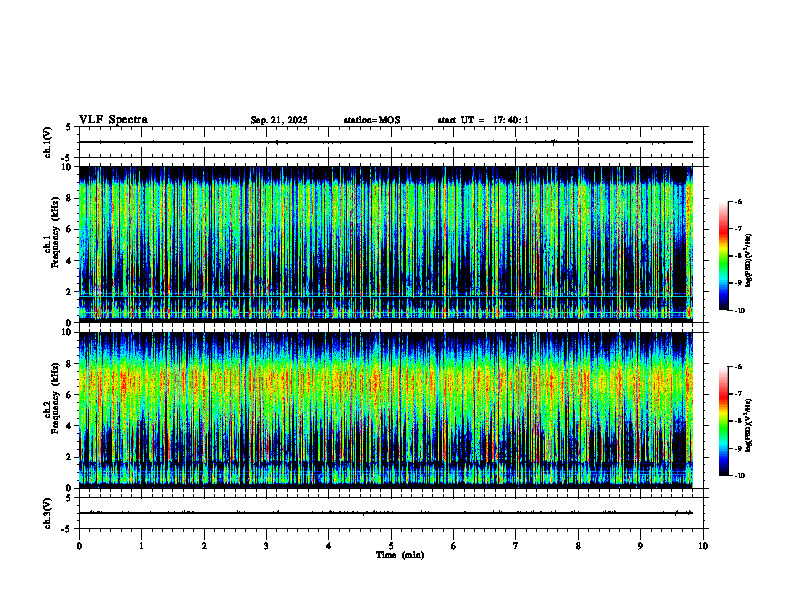The height and width of the screenshot is (612, 792).
Task: Click the ch.2 spectrogram color scale bar
Action: click(x=723, y=421)
